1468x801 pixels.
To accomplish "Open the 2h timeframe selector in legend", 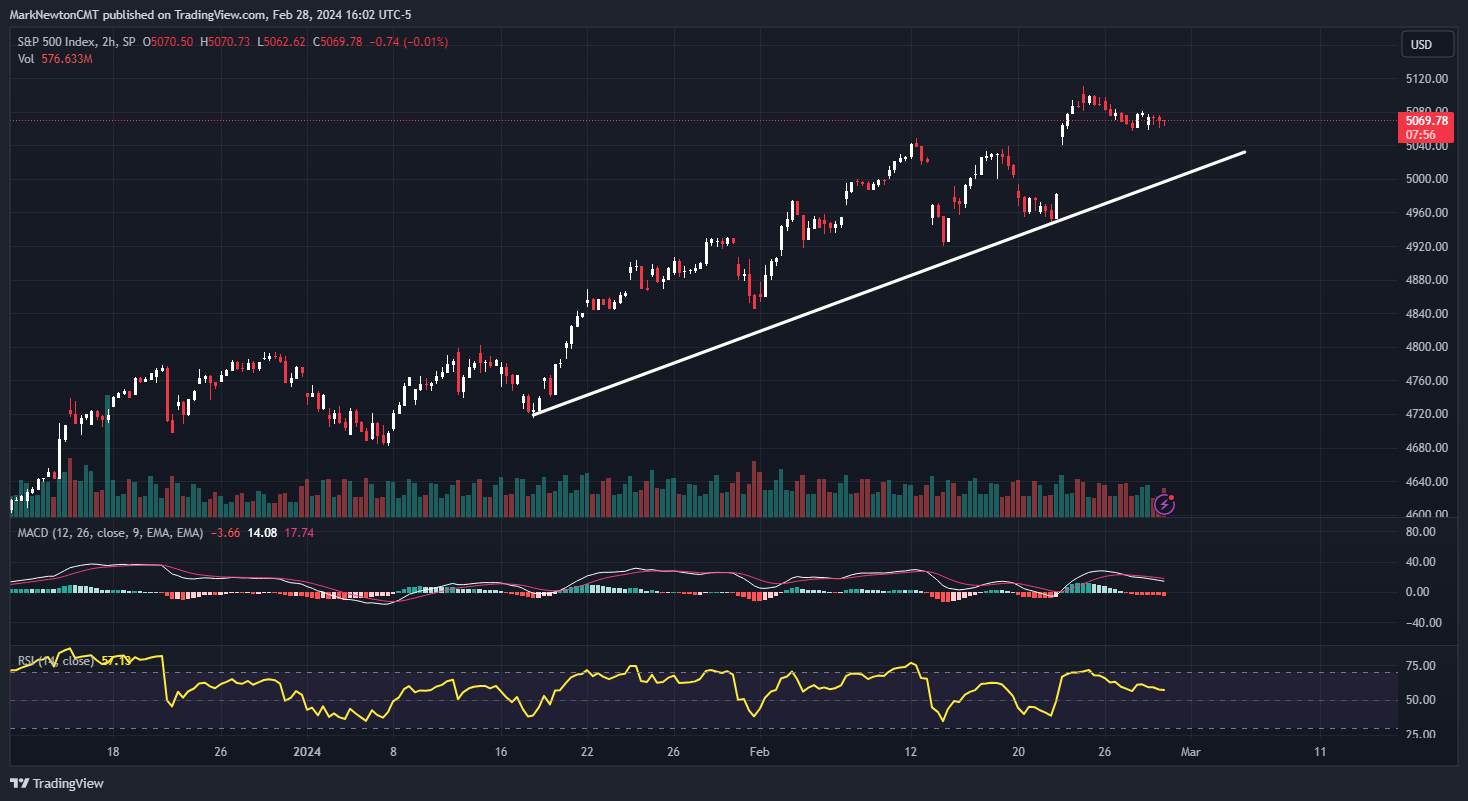I will tap(108, 42).
